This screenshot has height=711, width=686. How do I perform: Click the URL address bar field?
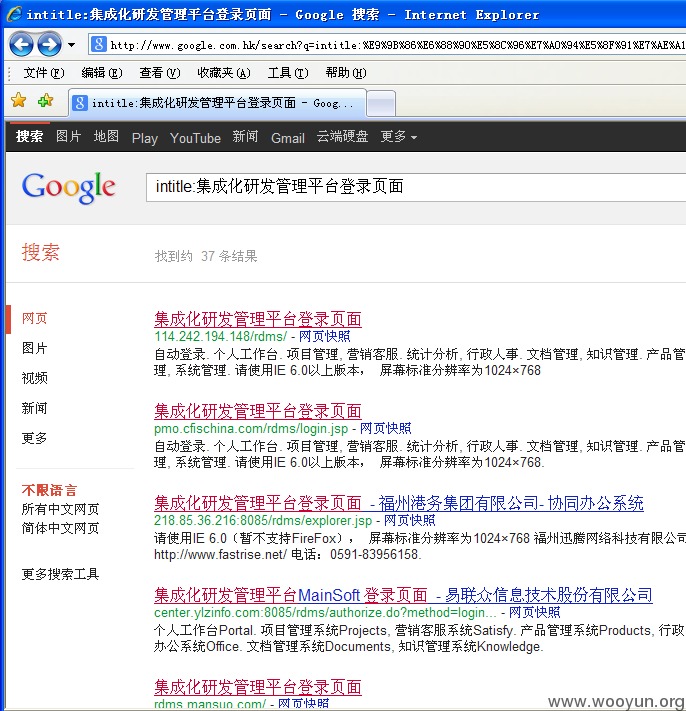387,44
